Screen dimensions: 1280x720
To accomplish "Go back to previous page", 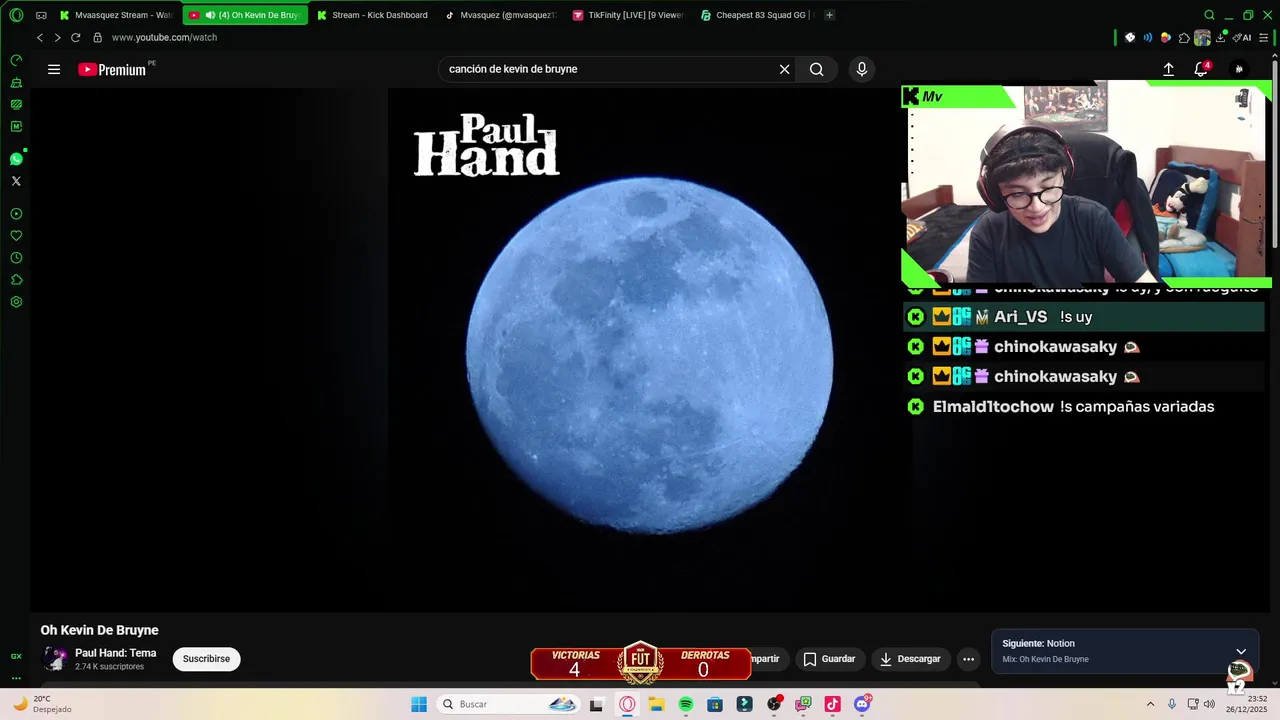I will (x=40, y=37).
